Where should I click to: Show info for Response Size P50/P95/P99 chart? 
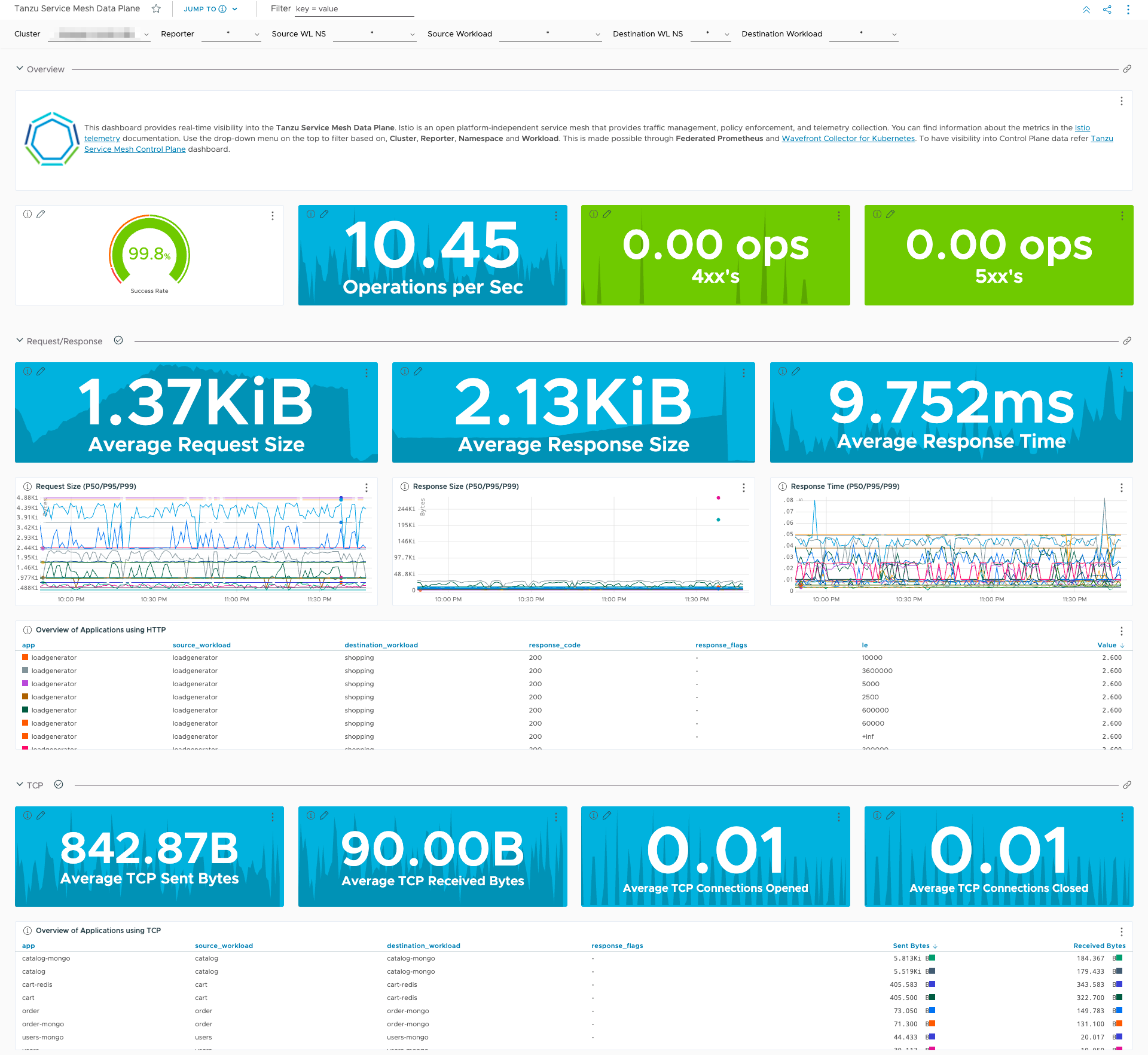pyautogui.click(x=405, y=487)
